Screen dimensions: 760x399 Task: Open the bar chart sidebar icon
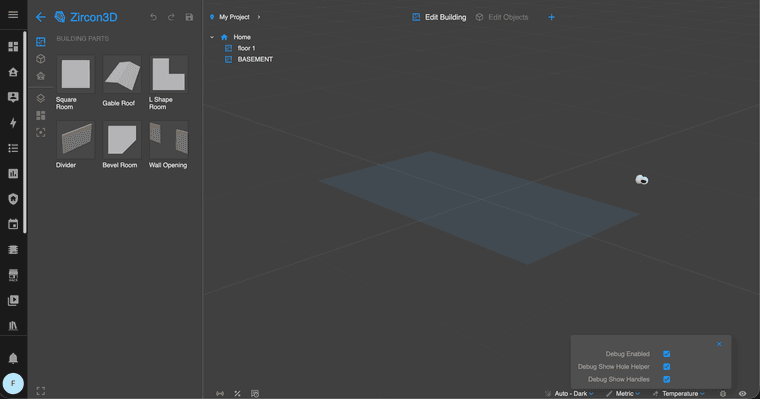(13, 174)
